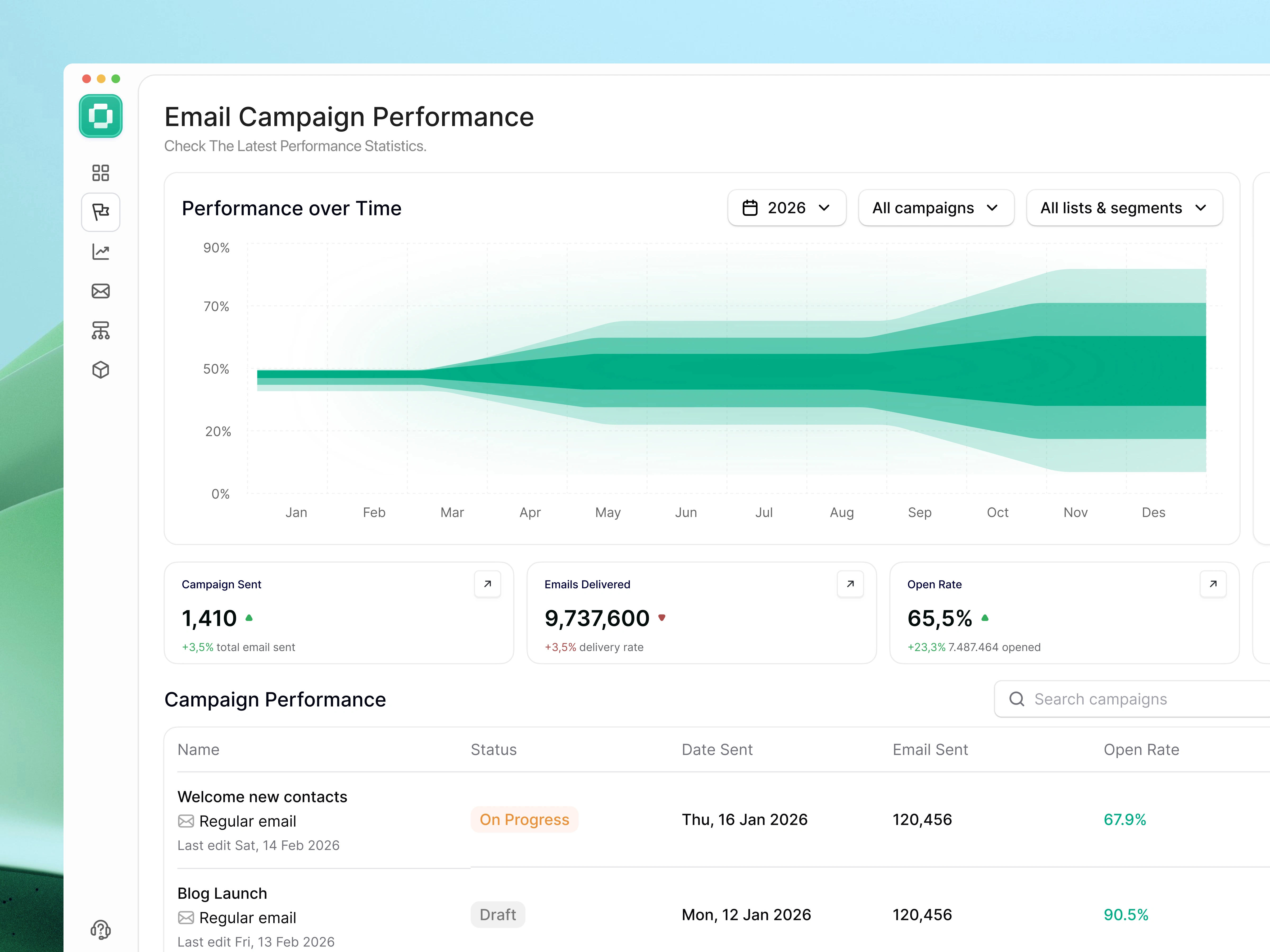
Task: Select the campaigns flag icon in sidebar
Action: point(101,212)
